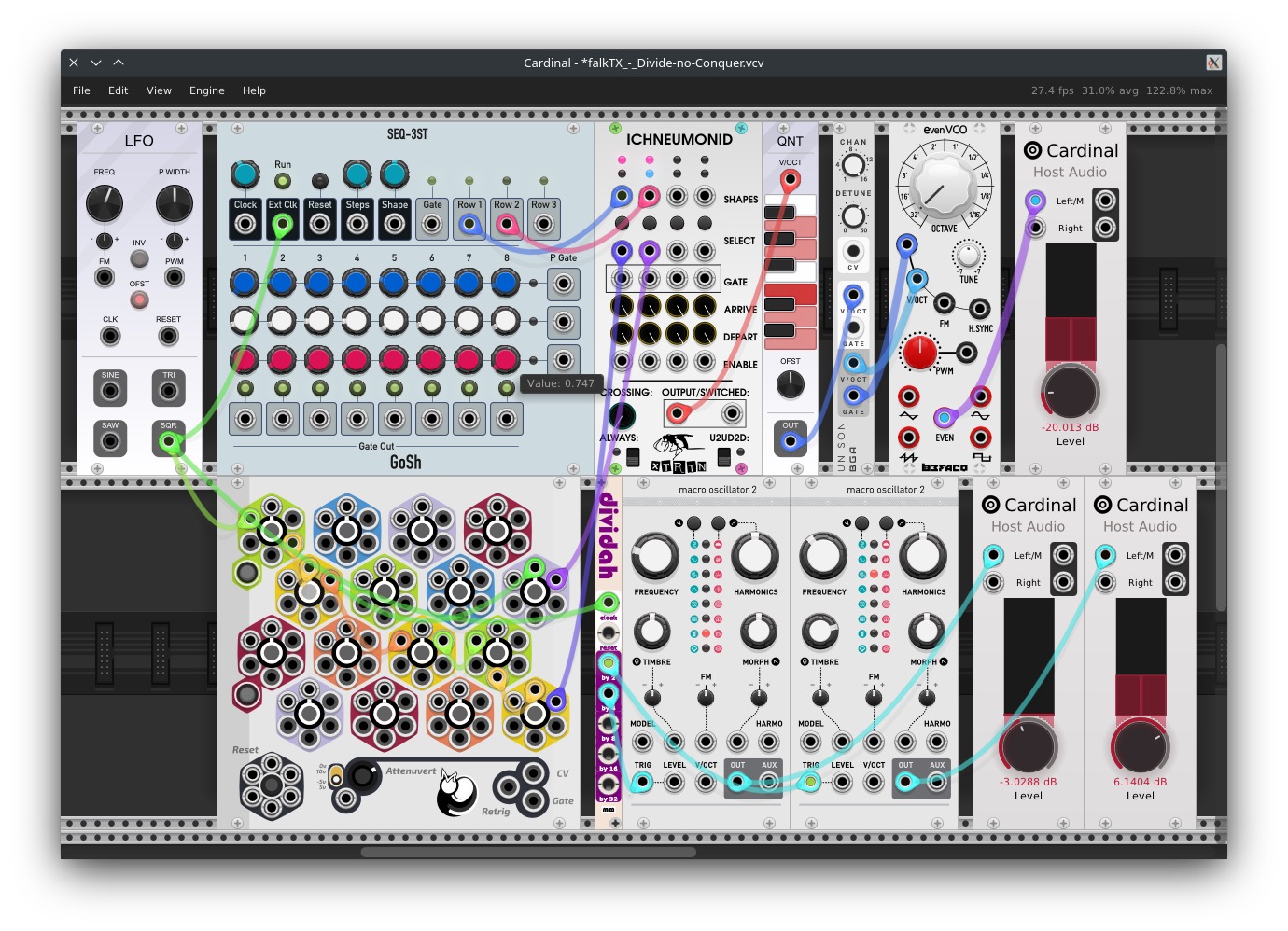
Task: Click the SEQ-3ST Steps jack
Action: 357,224
